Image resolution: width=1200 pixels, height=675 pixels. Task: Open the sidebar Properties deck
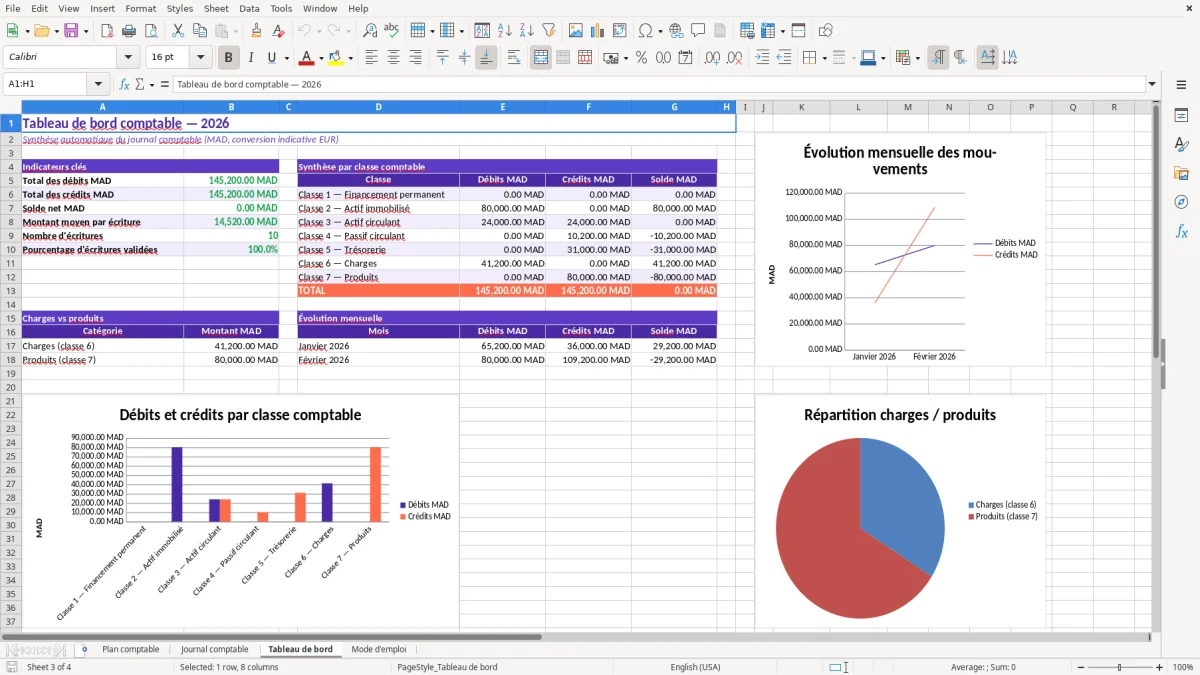pyautogui.click(x=1181, y=116)
